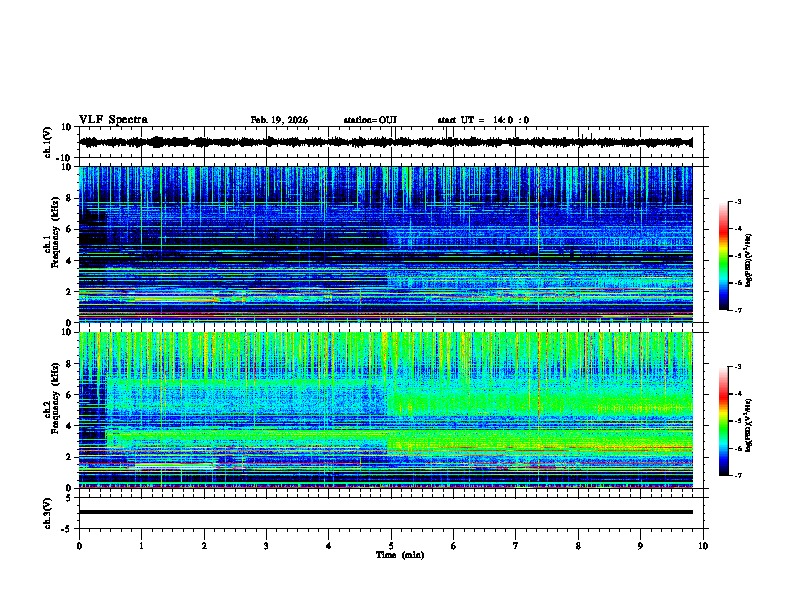
Task: Click time axis tick label "9"
Action: 640,546
